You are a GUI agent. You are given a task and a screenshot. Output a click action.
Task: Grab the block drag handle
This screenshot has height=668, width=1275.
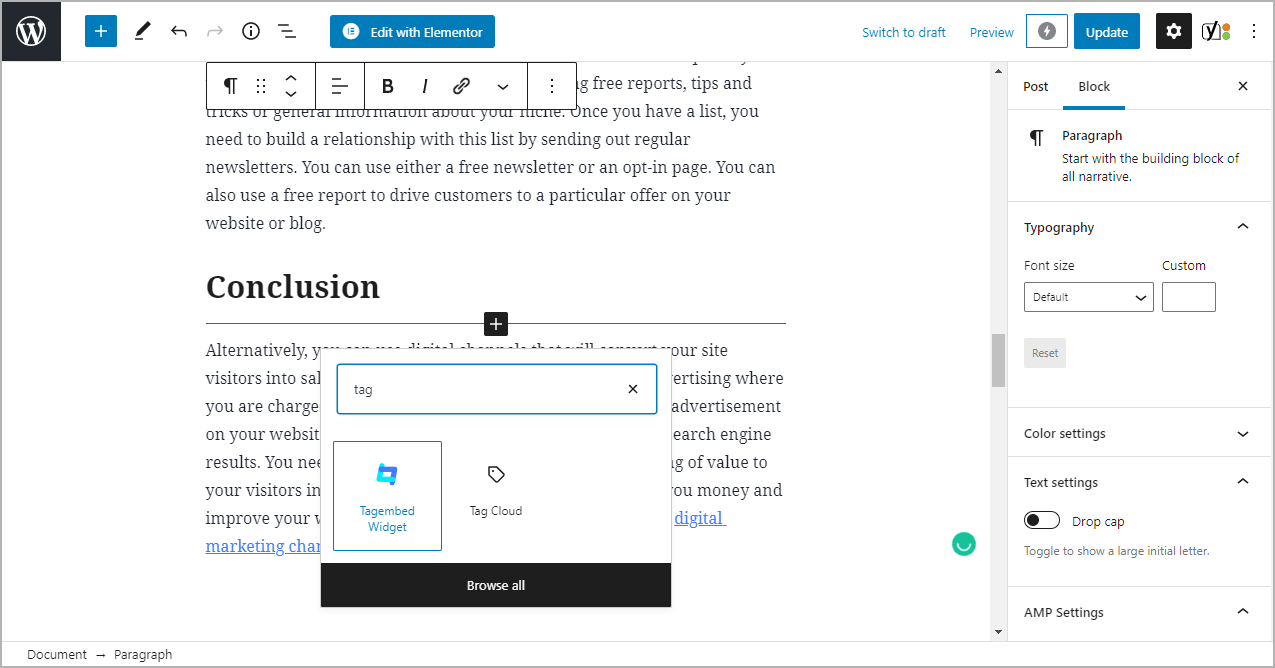[x=261, y=86]
